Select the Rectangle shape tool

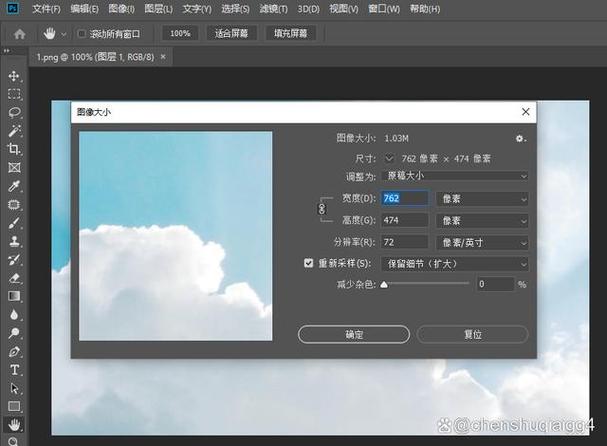pos(14,406)
